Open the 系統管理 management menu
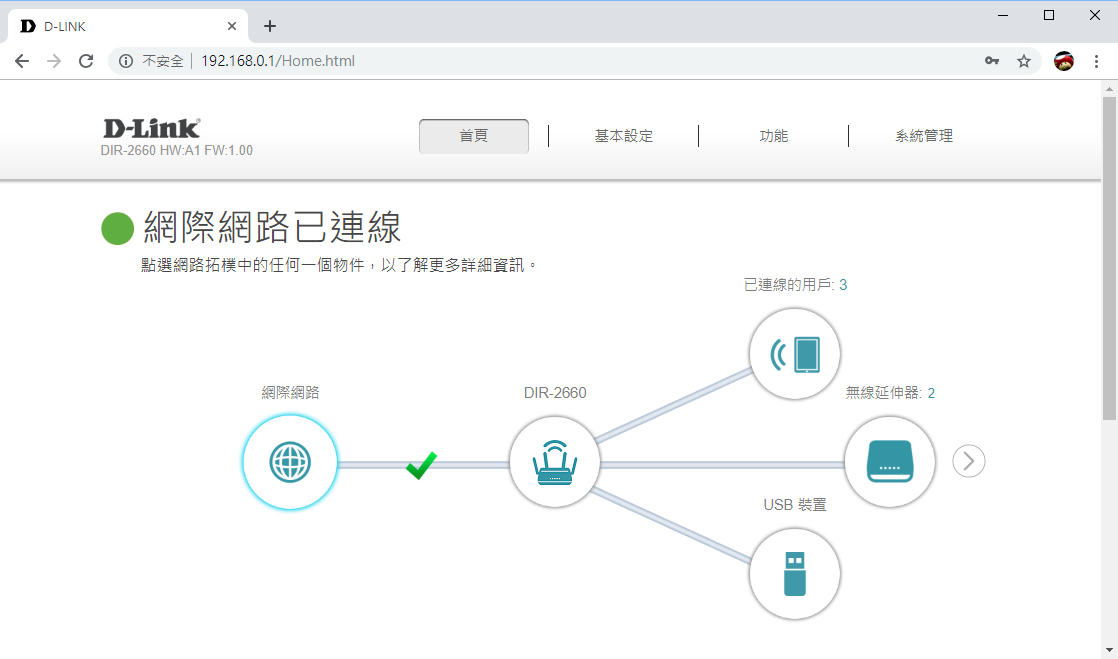 924,136
